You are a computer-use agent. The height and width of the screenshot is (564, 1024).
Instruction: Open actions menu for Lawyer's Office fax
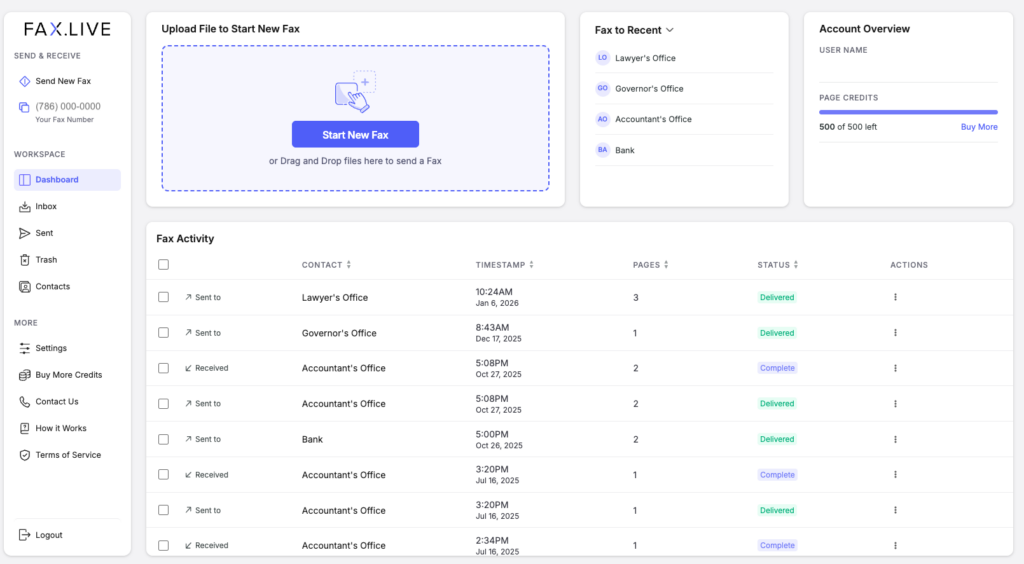[x=895, y=297]
